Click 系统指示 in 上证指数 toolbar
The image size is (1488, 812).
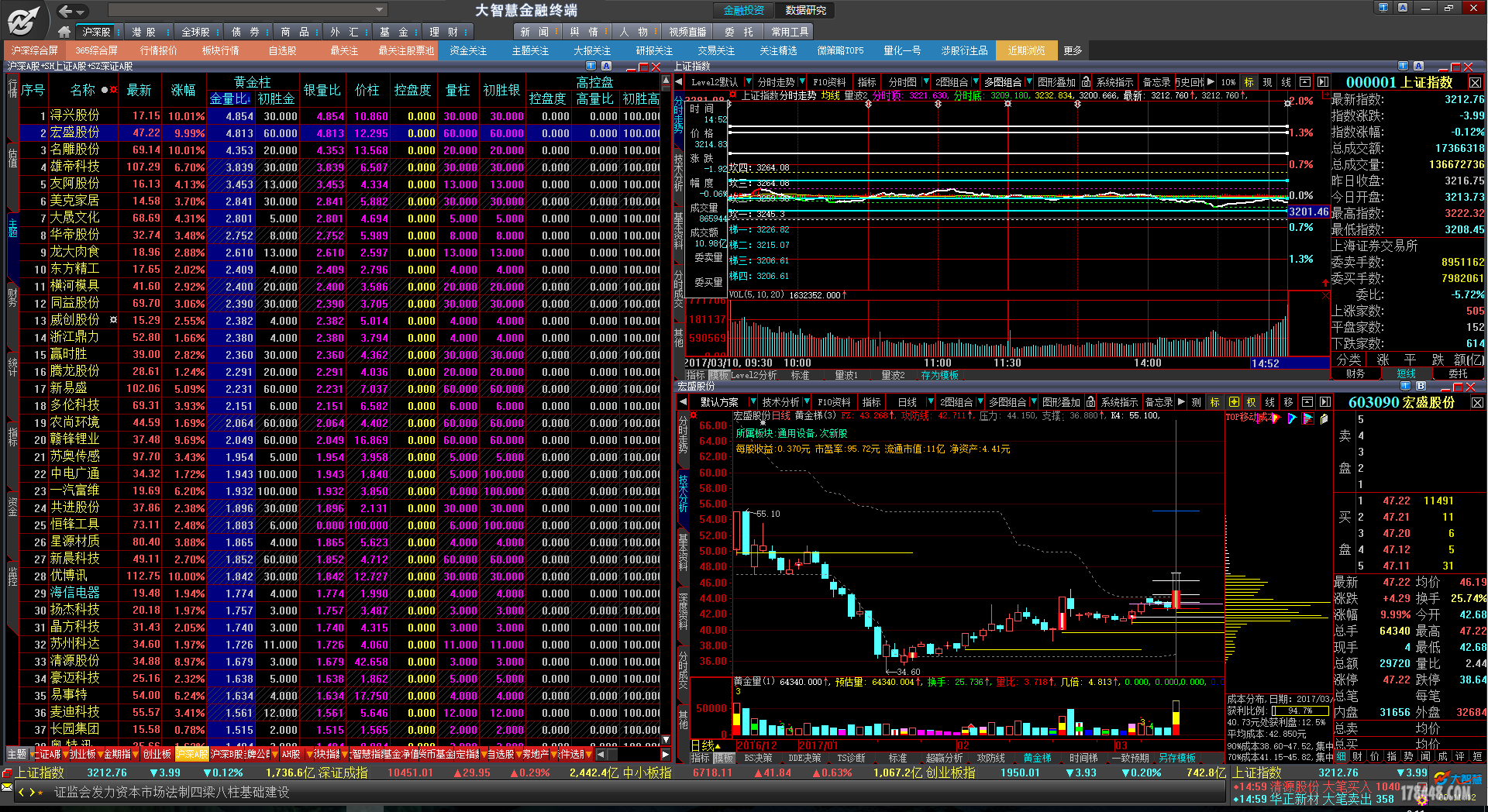tap(1115, 81)
